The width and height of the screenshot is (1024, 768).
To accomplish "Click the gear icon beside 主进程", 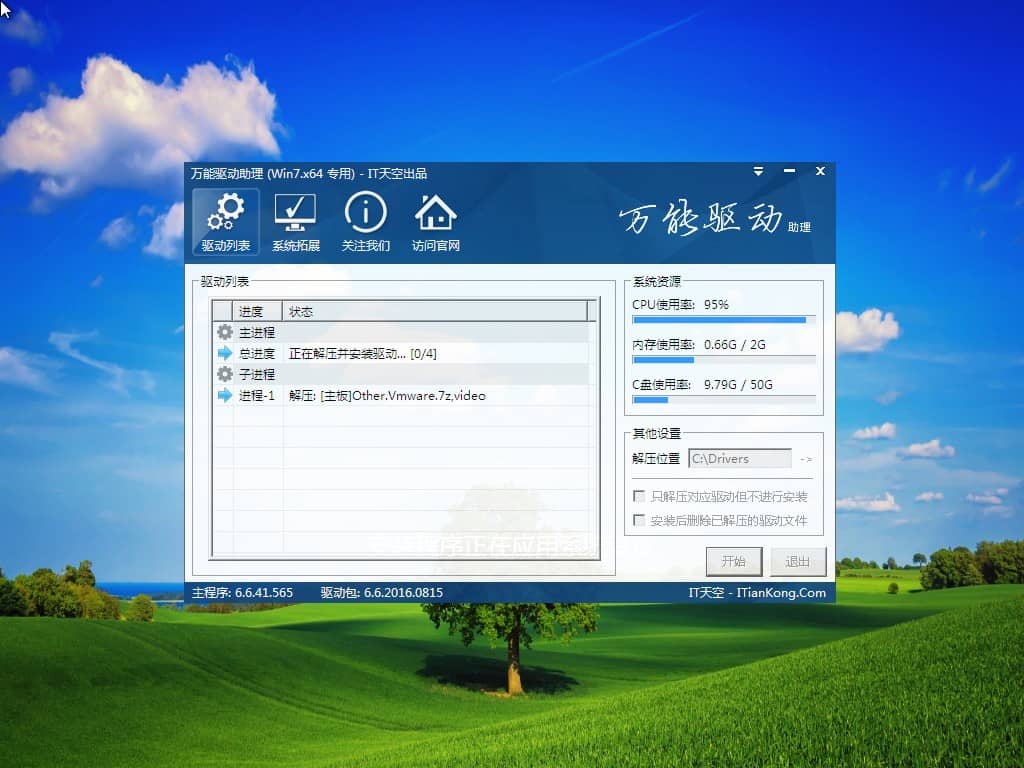I will tap(225, 332).
